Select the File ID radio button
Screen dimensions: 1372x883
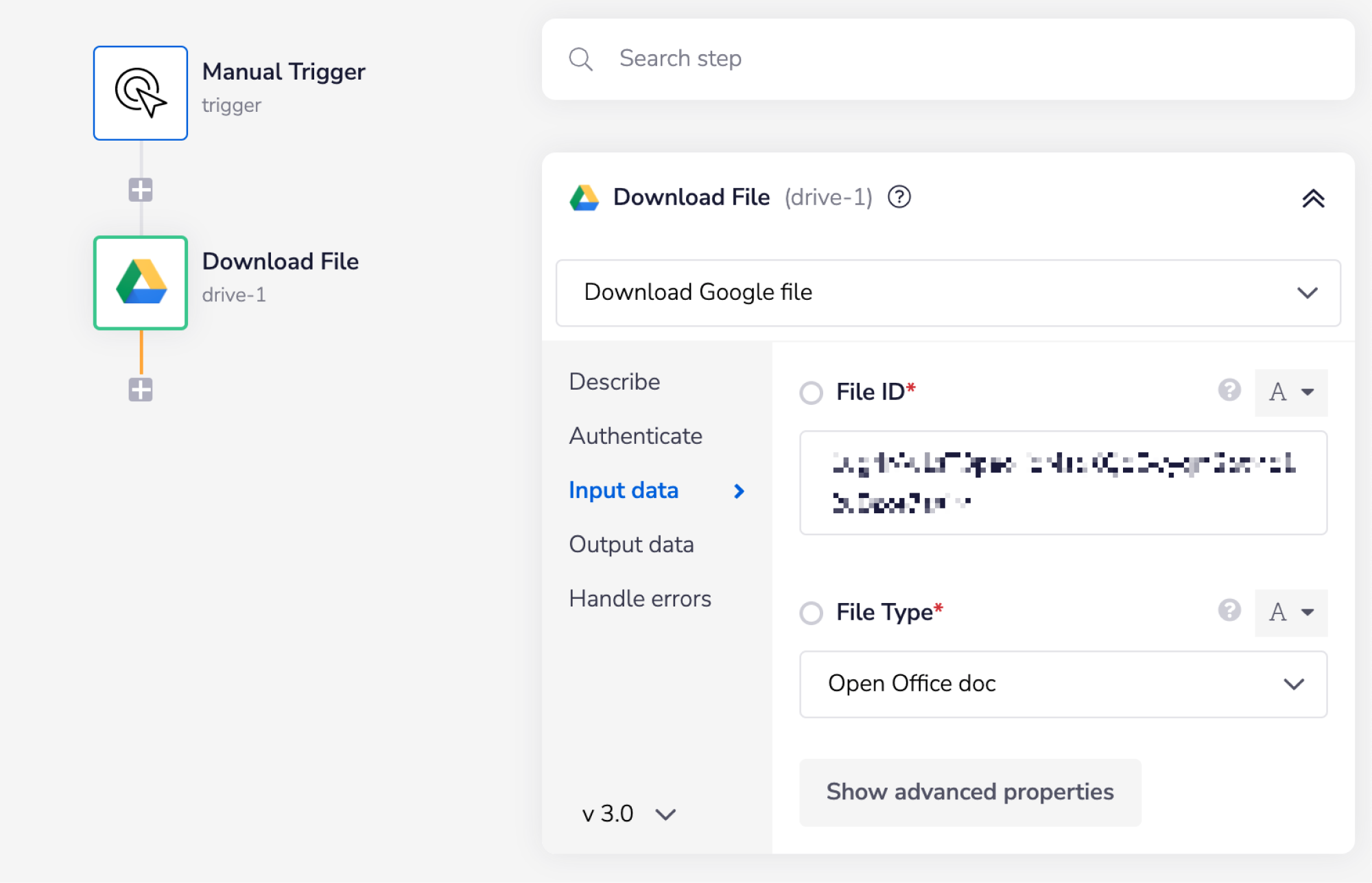click(811, 393)
